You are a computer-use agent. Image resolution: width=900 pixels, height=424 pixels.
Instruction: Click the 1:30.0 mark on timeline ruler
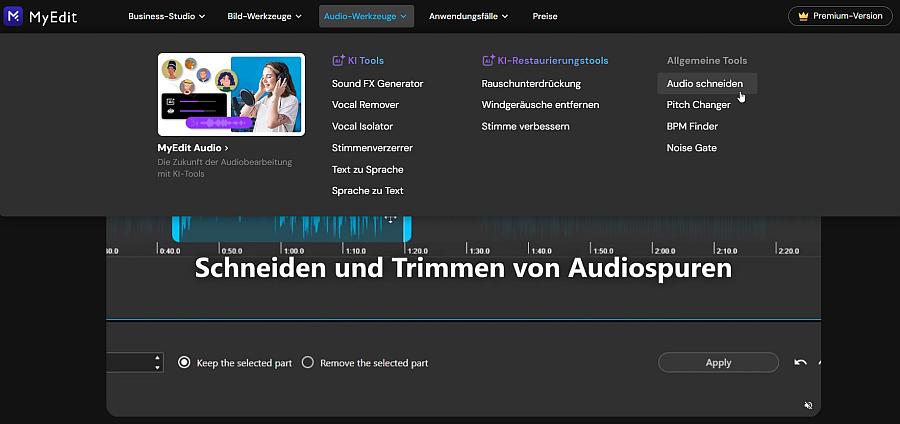coord(480,251)
